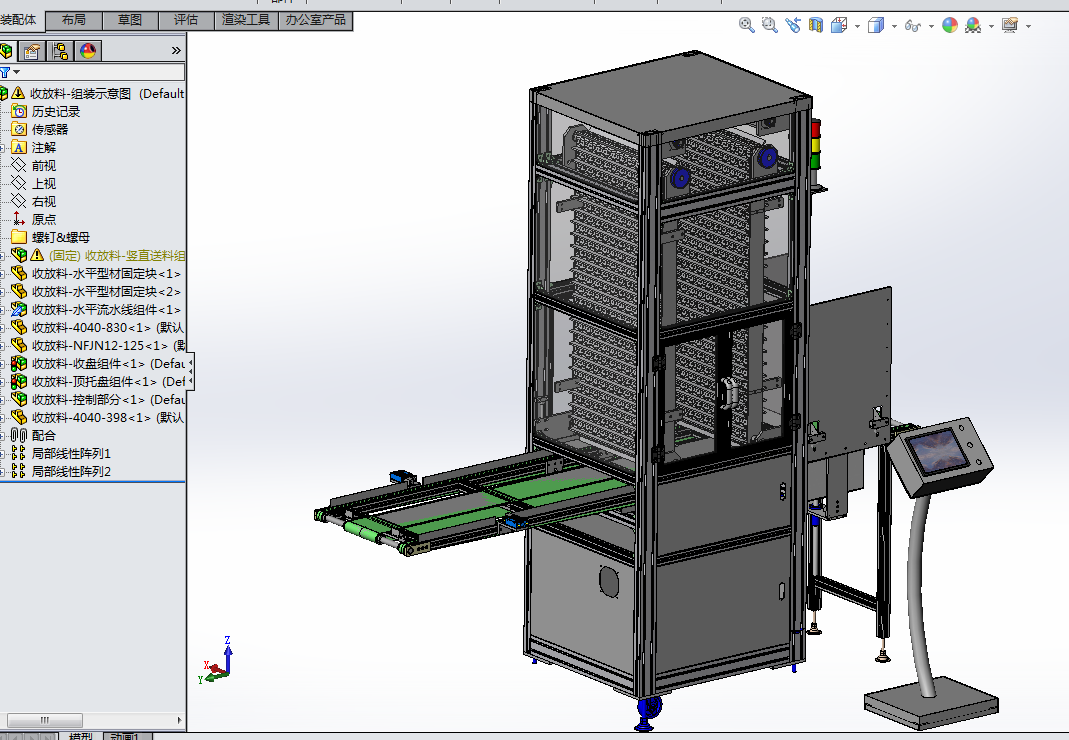Open View Orientation dropdown arrow
This screenshot has width=1069, height=740.
click(857, 27)
